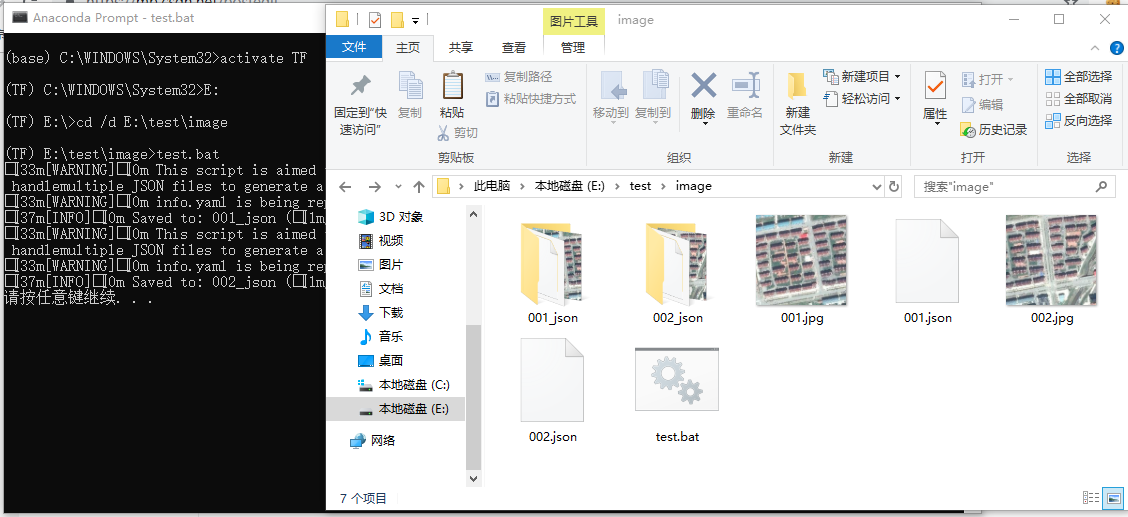1128x517 pixels.
Task: Open the address bar history dropdown
Action: tap(876, 187)
